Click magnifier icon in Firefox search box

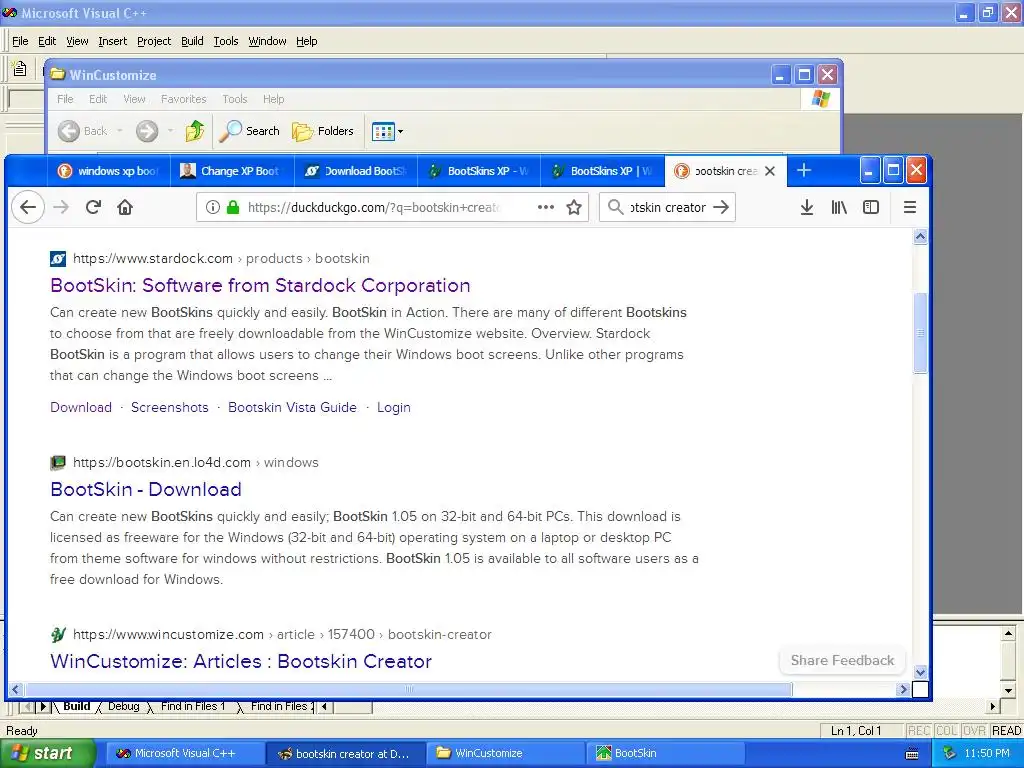coord(615,208)
